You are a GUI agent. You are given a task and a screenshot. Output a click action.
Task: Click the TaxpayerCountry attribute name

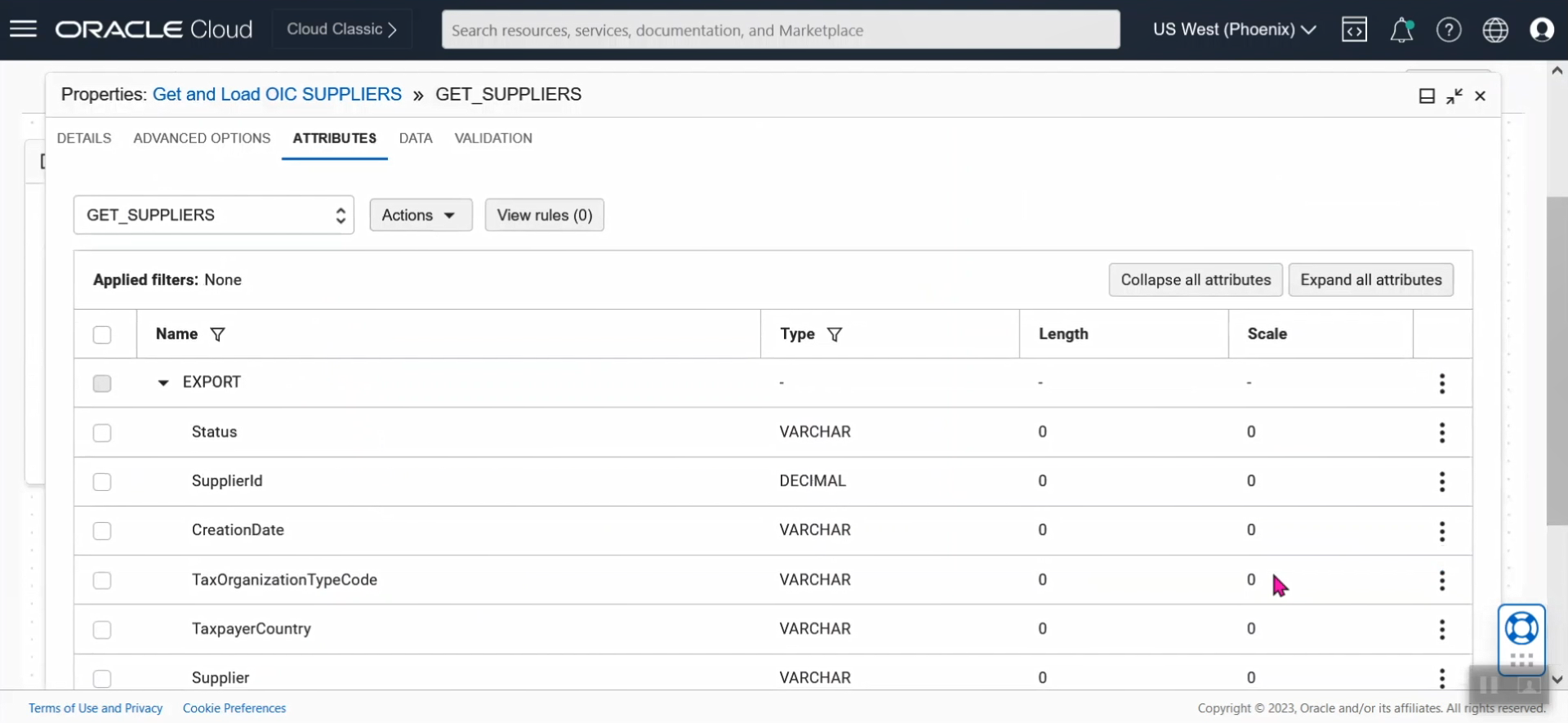point(252,629)
